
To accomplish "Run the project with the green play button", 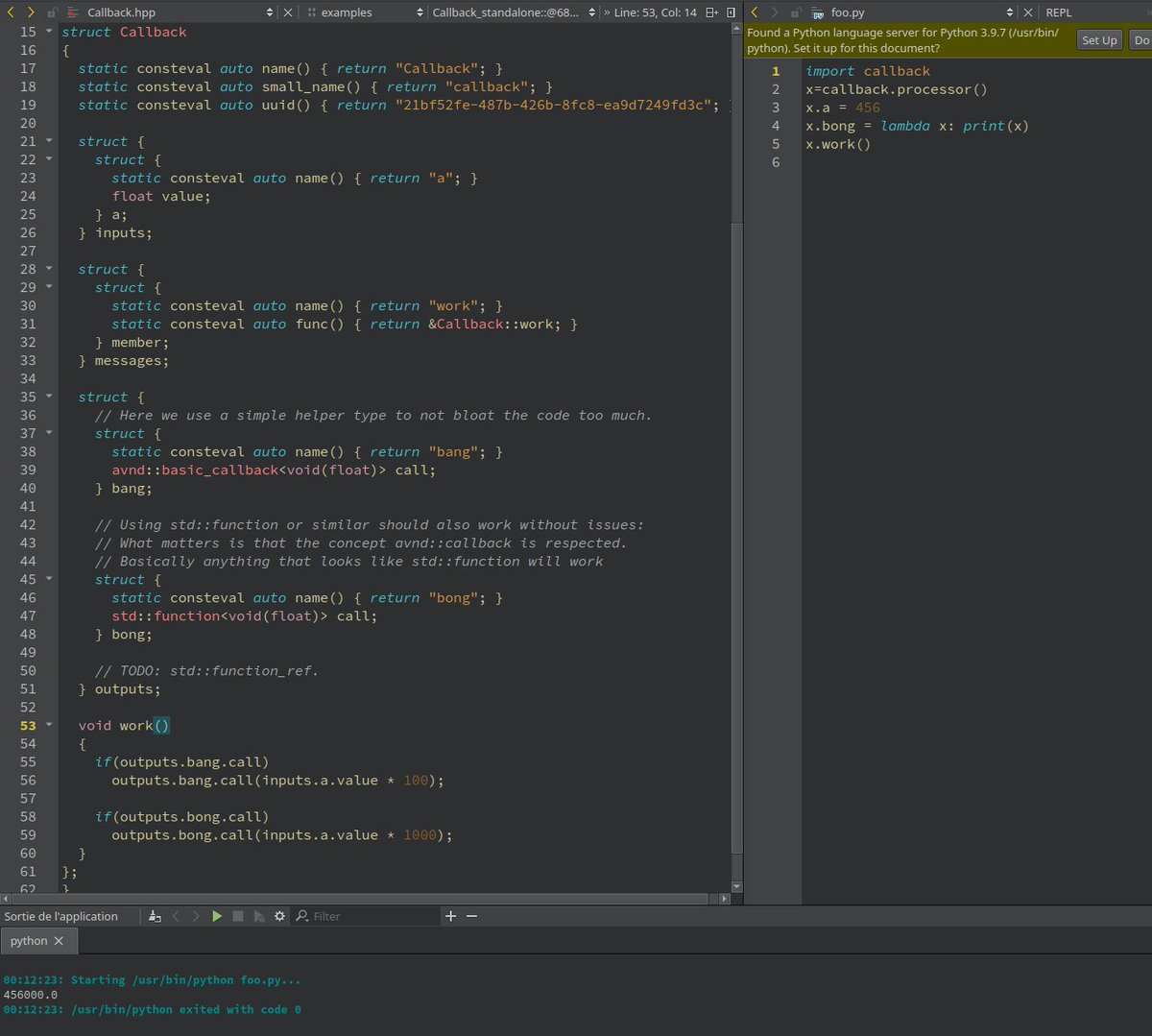I will (x=216, y=916).
